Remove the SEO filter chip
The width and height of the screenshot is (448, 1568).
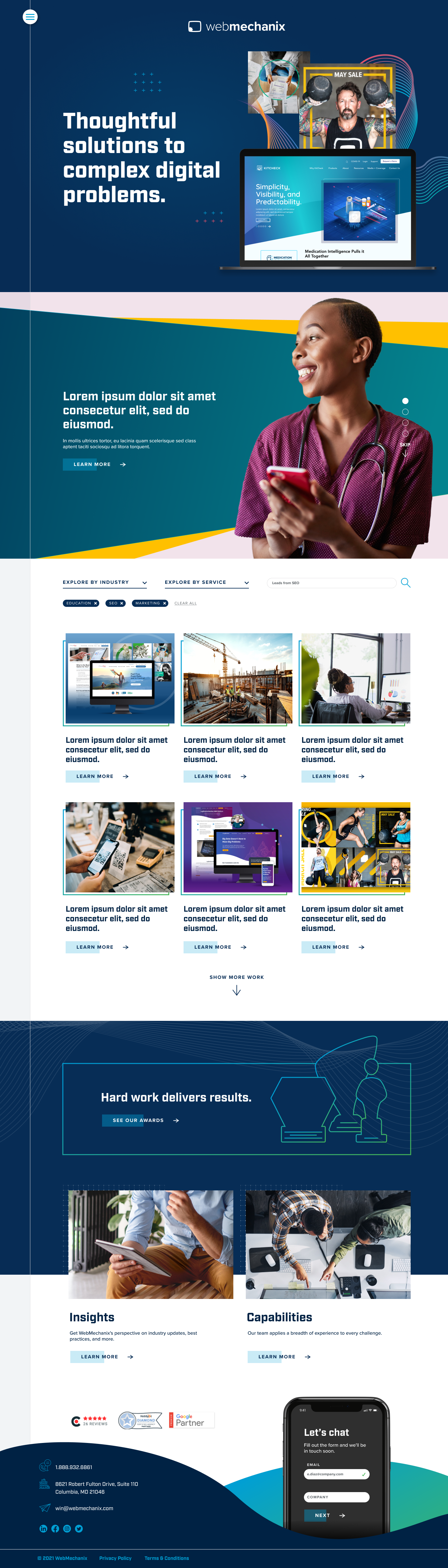(121, 603)
